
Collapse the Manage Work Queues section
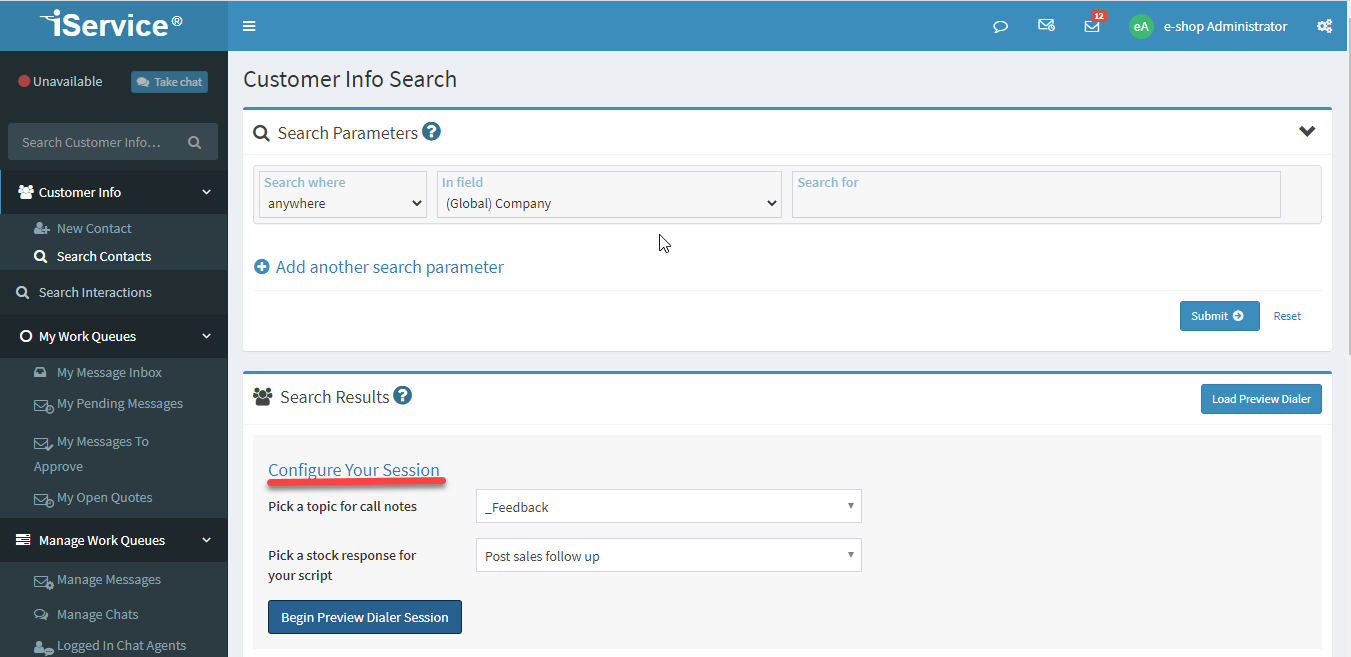(114, 540)
